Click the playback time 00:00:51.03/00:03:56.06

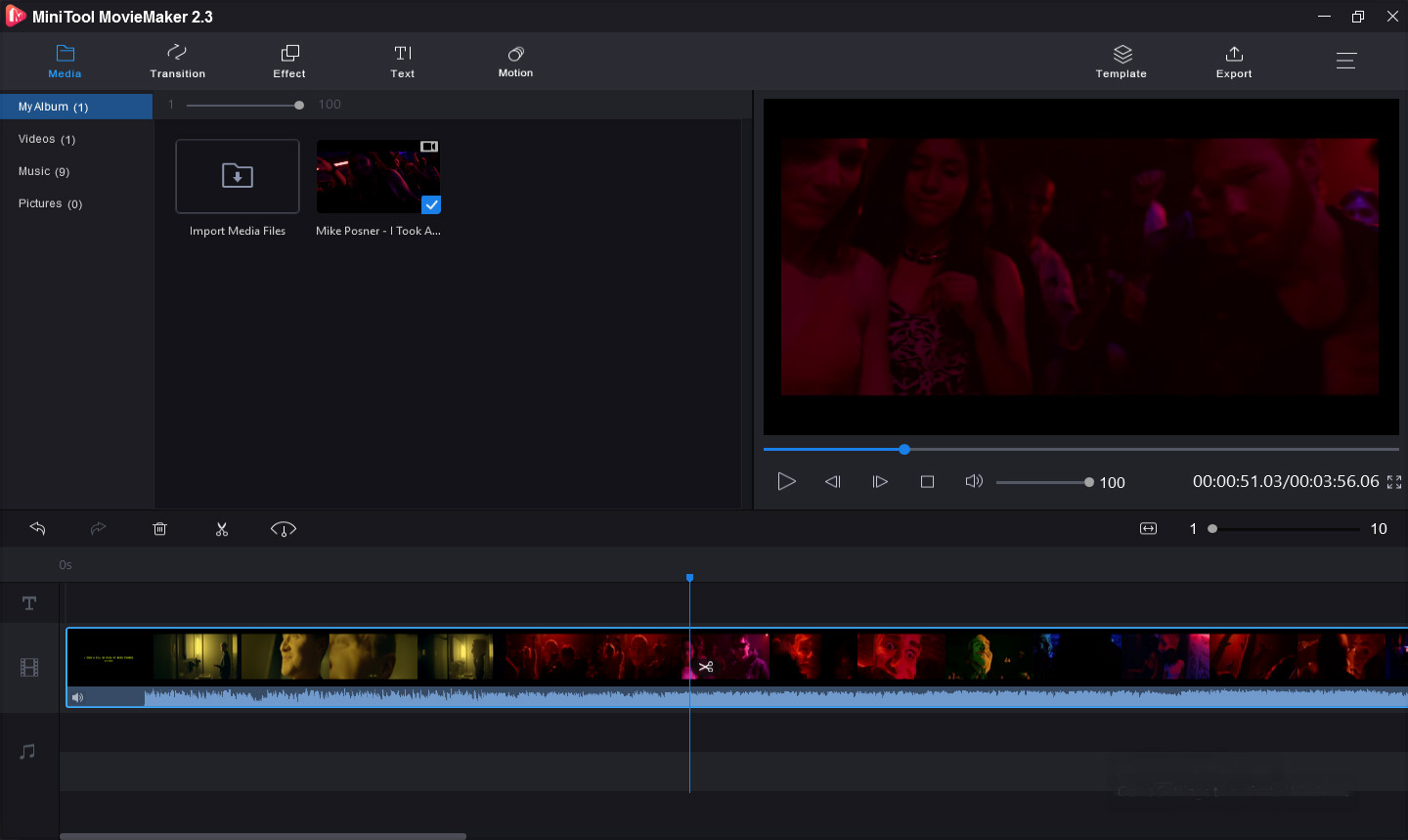pos(1286,481)
